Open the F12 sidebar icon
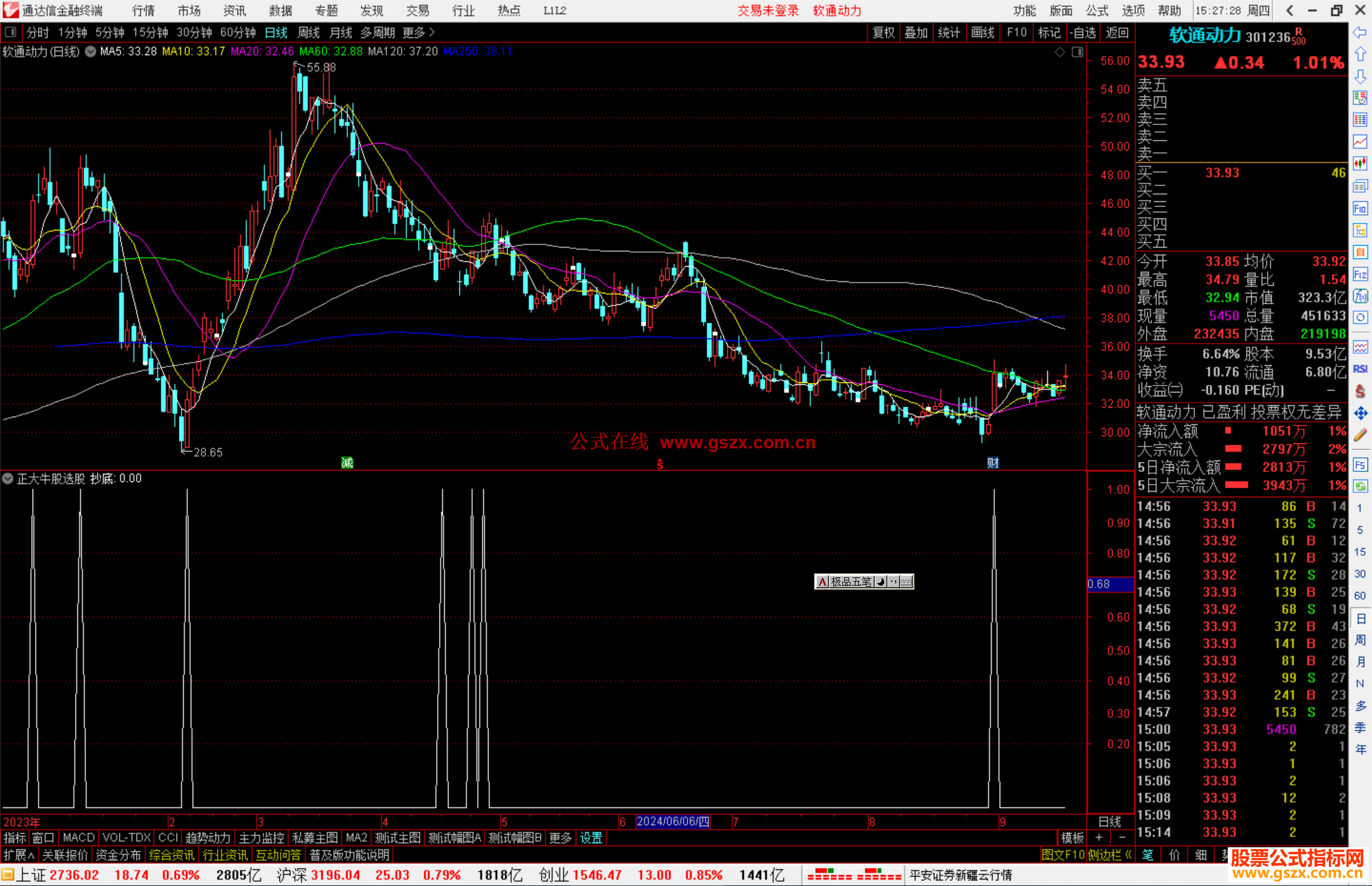The height and width of the screenshot is (886, 1372). coord(1360,275)
